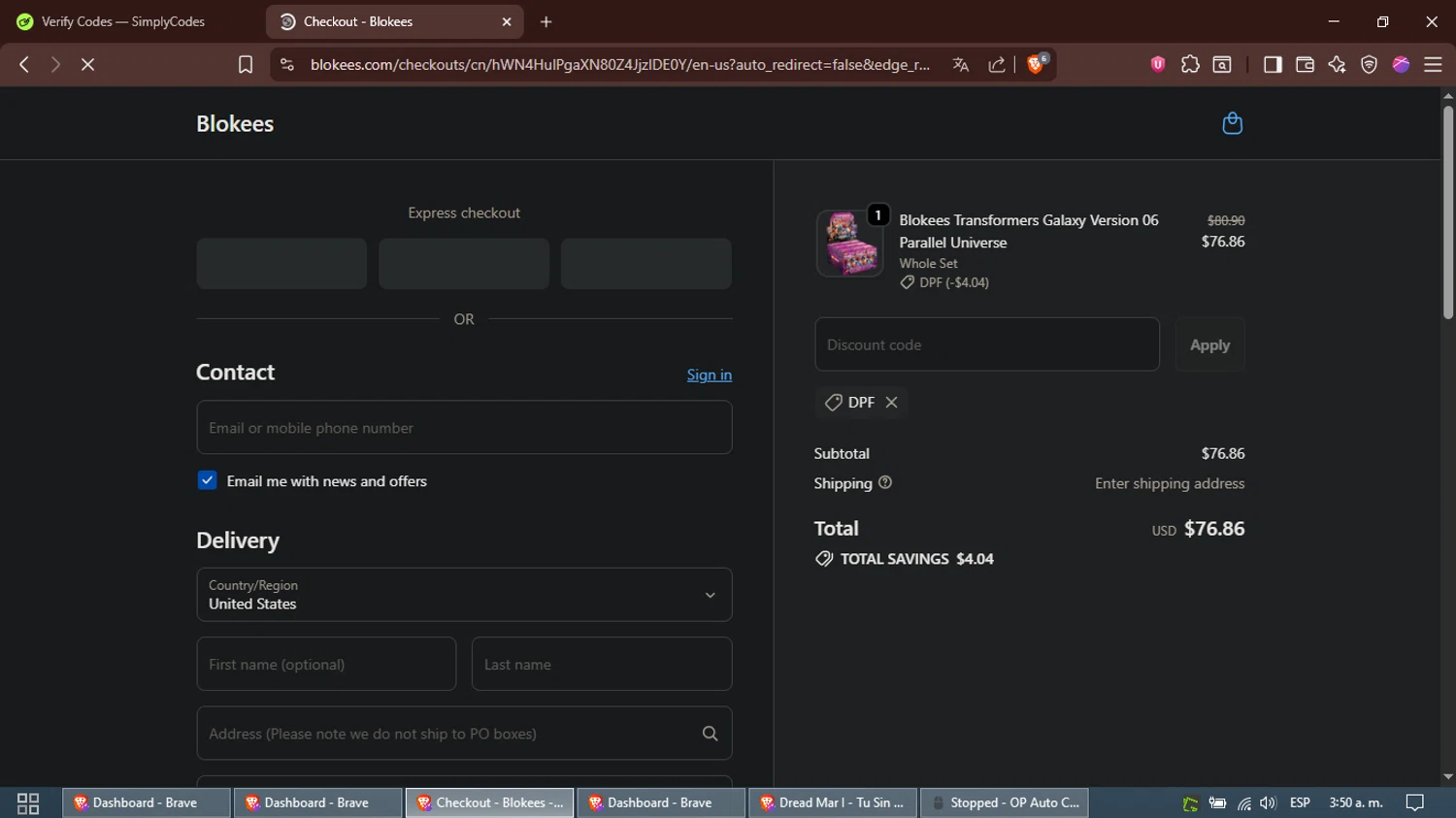Viewport: 1456px width, 818px height.
Task: Show shipping info help icon
Action: [885, 482]
